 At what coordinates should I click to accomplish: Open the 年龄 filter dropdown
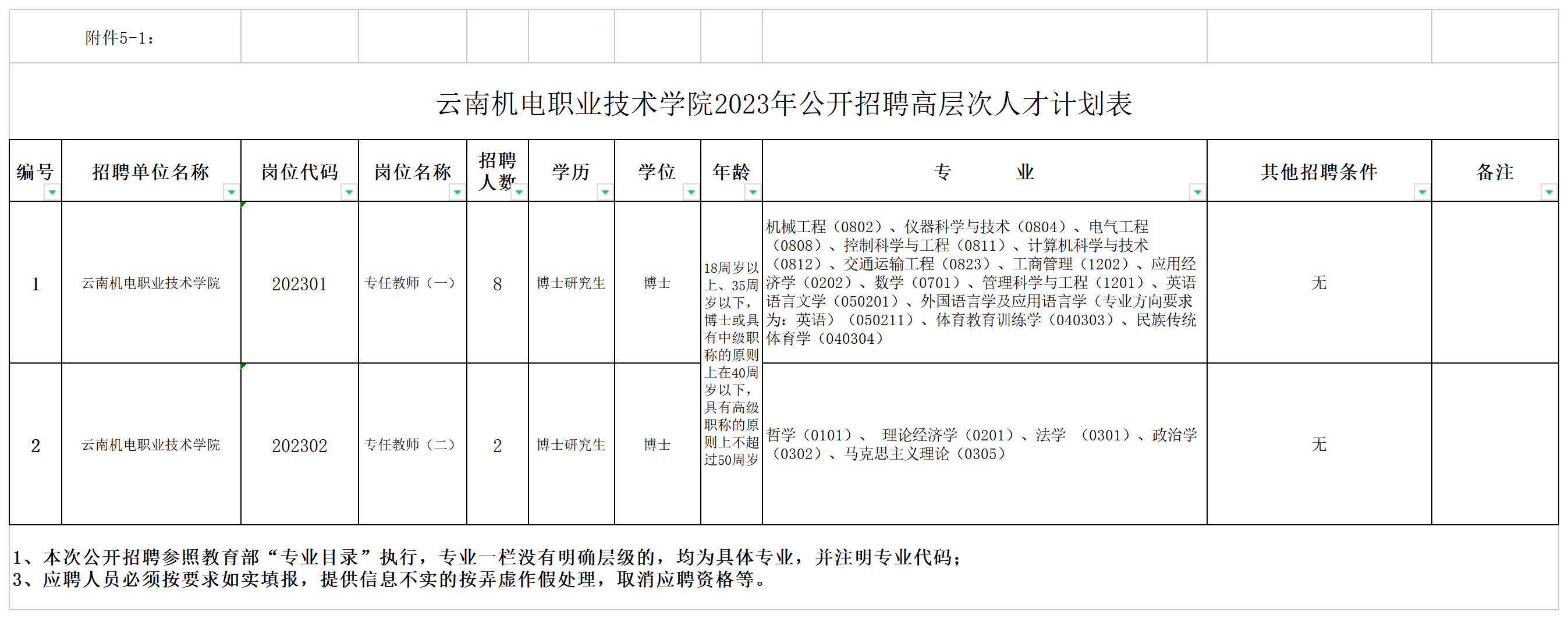point(753,193)
